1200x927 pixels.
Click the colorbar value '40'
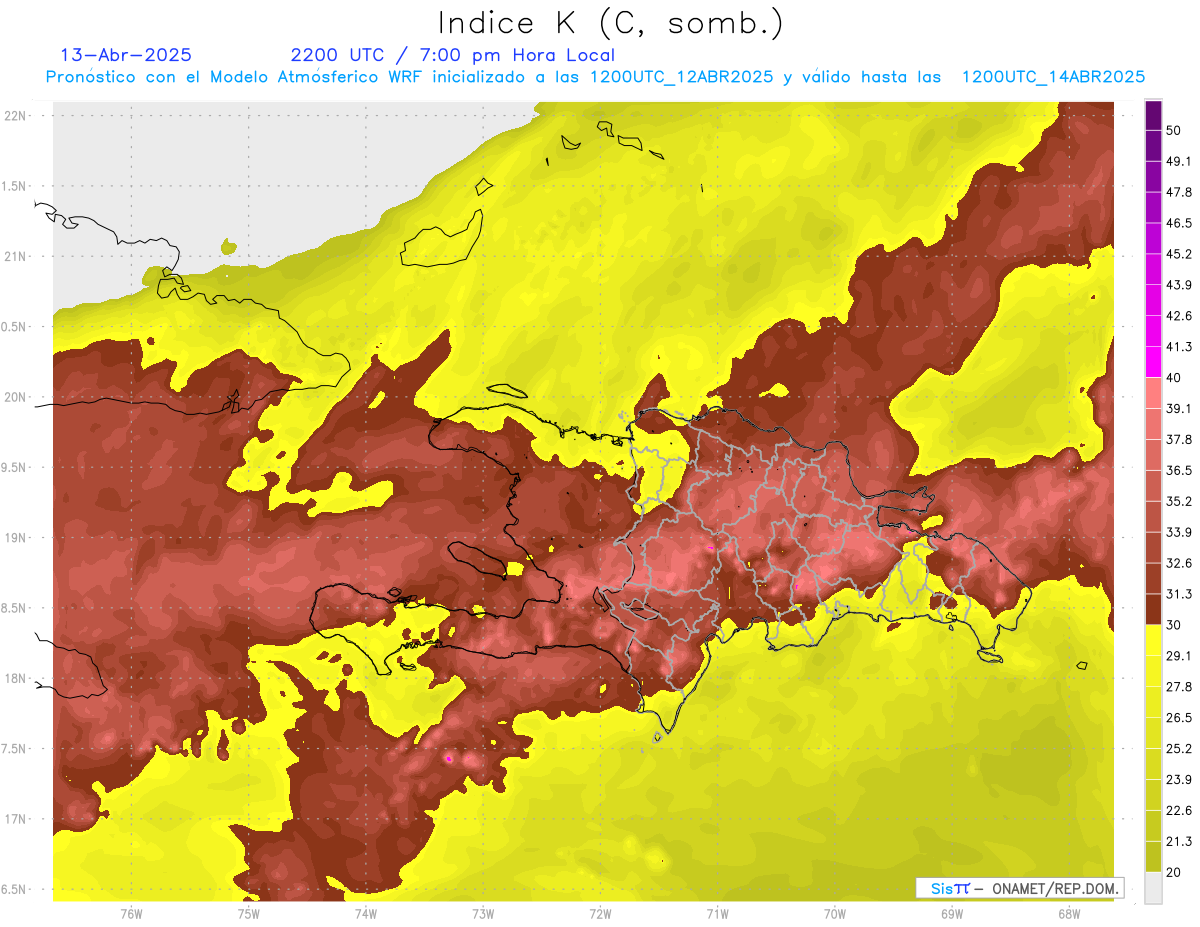point(1174,378)
